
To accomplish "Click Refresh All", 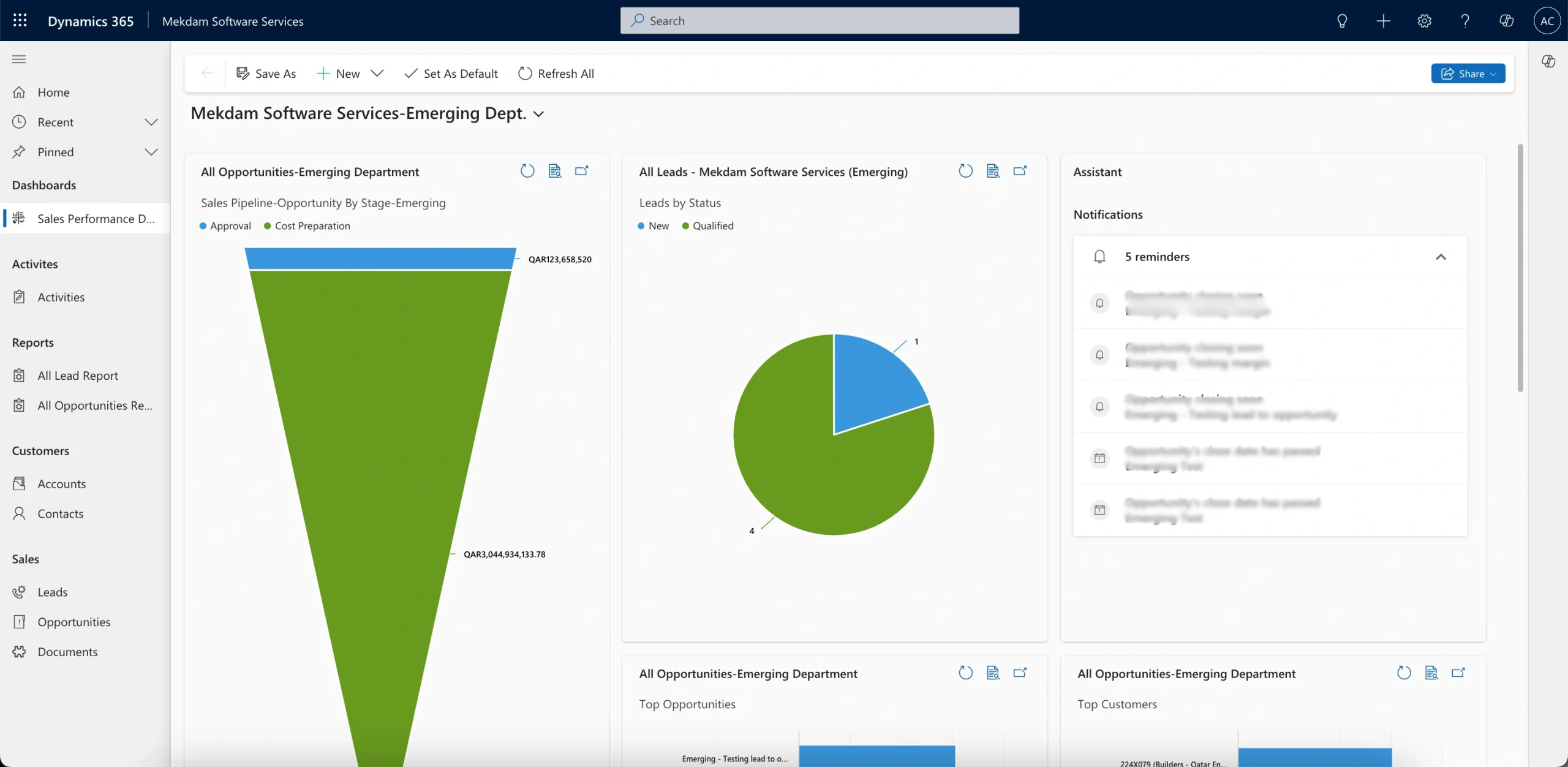I will (x=556, y=74).
